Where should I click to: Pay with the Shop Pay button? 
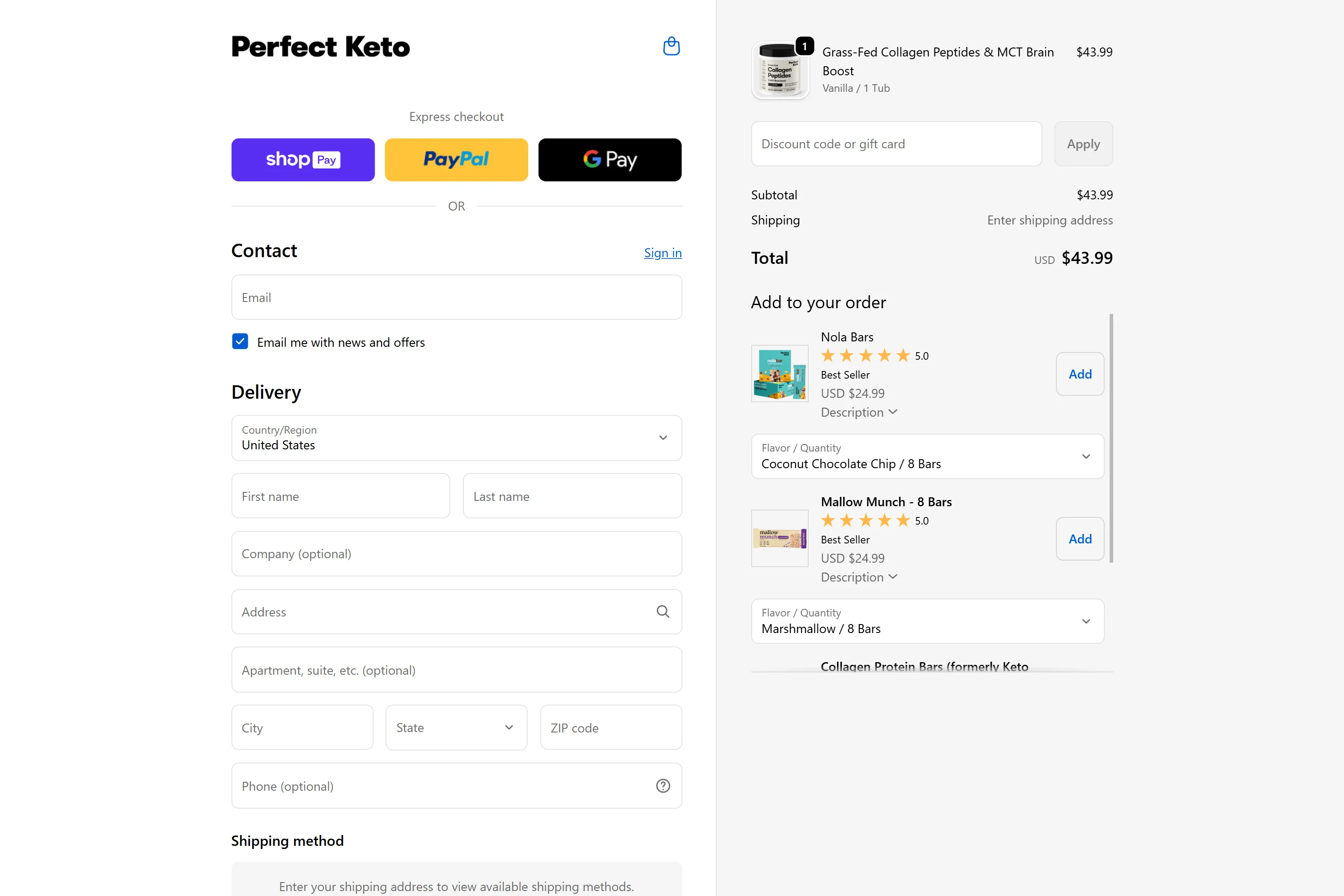pos(303,159)
